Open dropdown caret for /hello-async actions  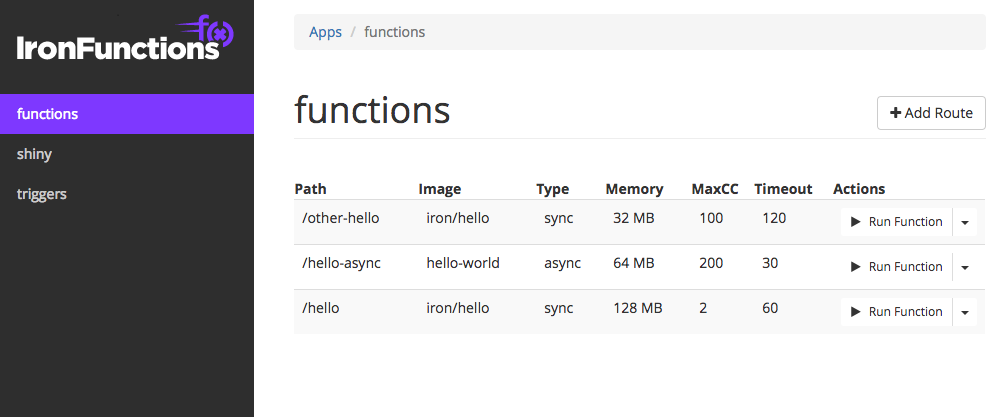[965, 267]
